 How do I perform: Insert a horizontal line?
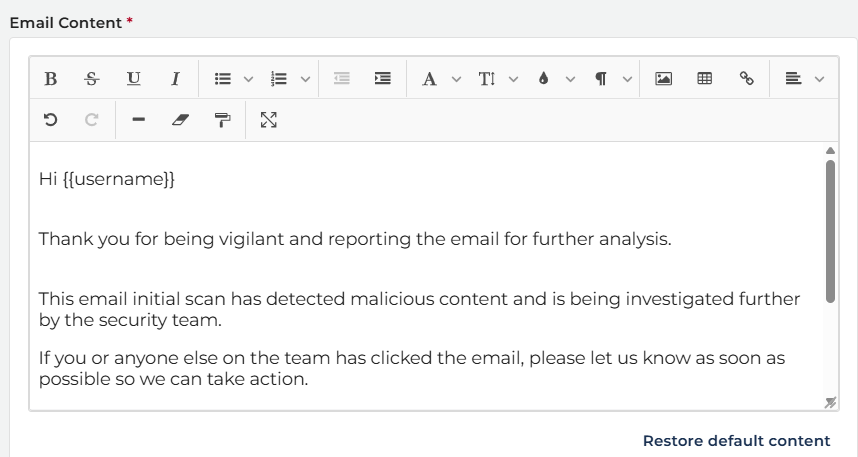tap(138, 120)
